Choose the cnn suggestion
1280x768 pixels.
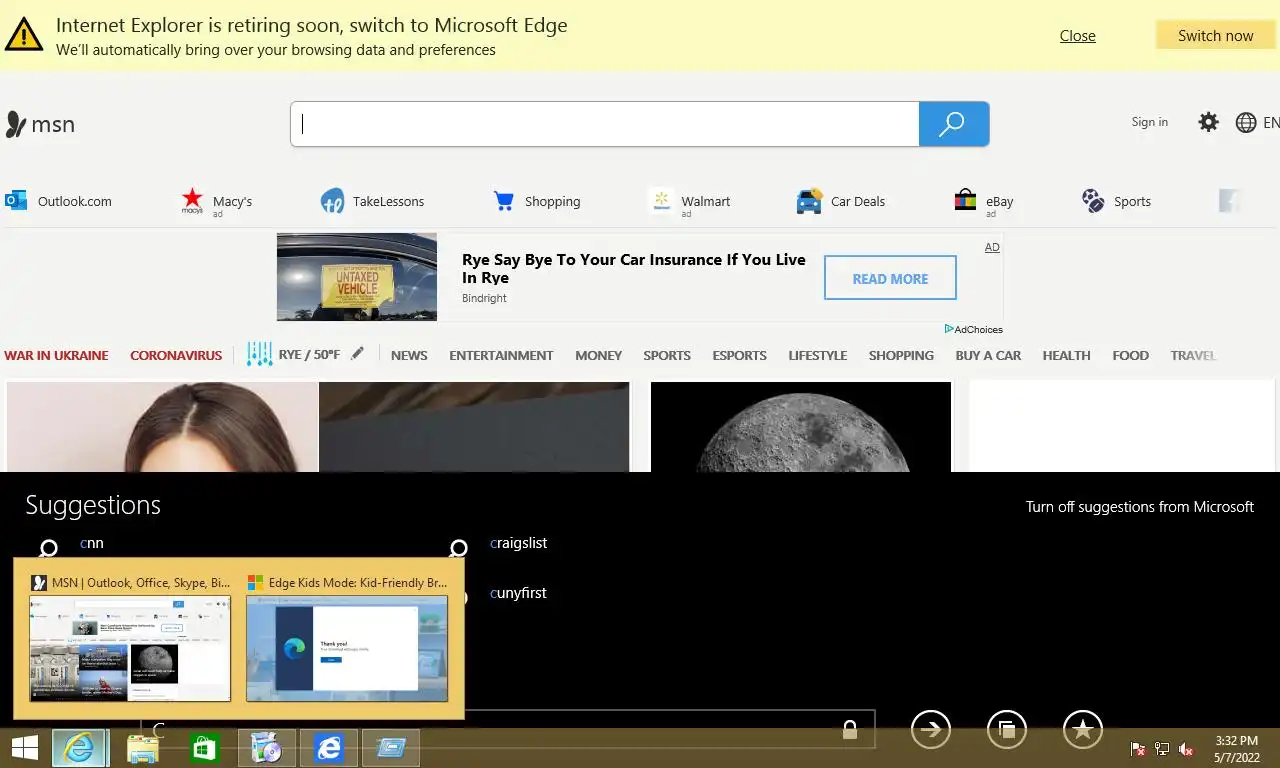pos(91,543)
